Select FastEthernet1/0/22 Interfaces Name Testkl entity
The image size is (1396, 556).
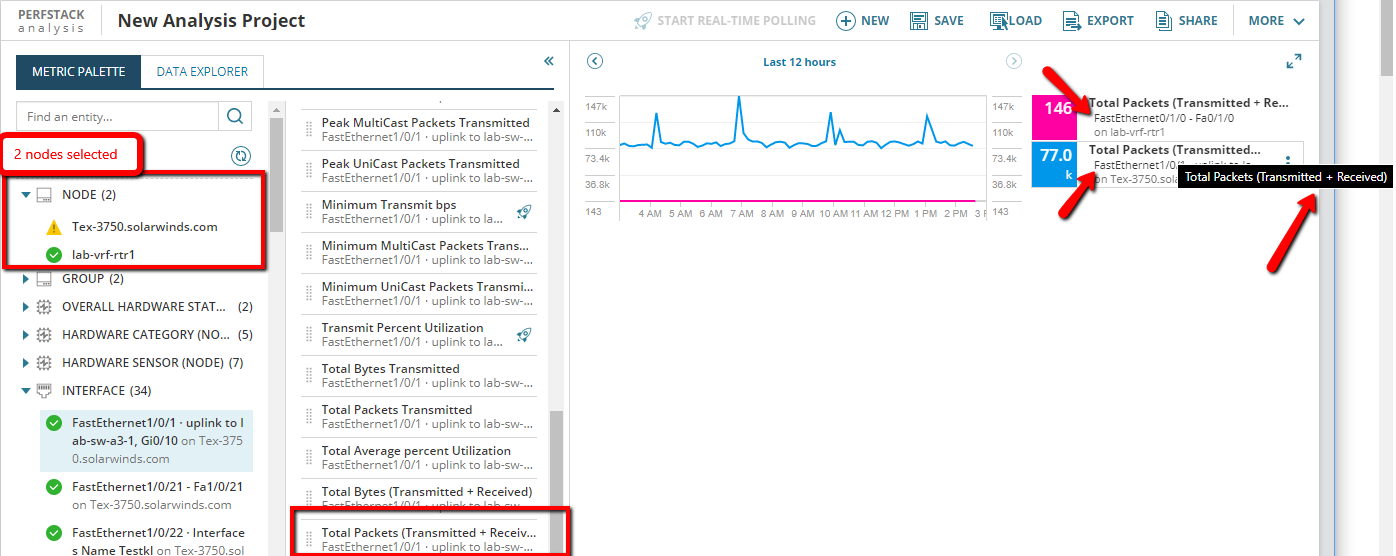(x=146, y=541)
